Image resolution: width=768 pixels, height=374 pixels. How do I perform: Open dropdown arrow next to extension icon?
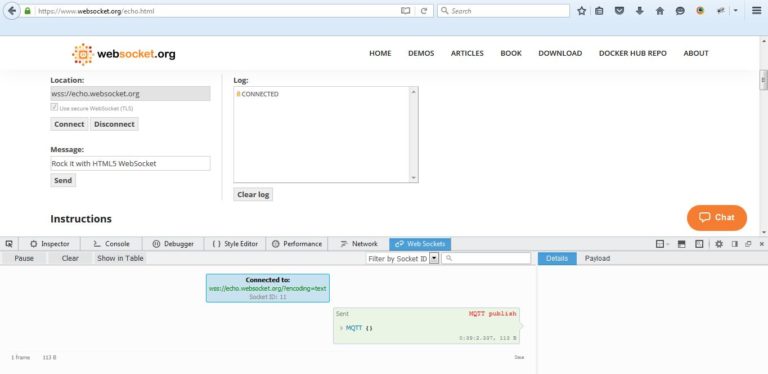pyautogui.click(x=735, y=11)
